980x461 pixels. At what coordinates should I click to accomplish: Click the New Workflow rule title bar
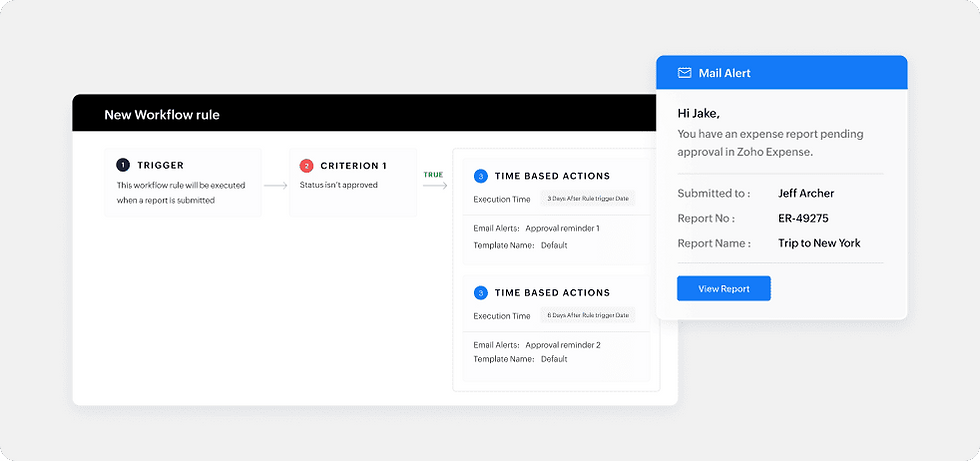pyautogui.click(x=375, y=113)
